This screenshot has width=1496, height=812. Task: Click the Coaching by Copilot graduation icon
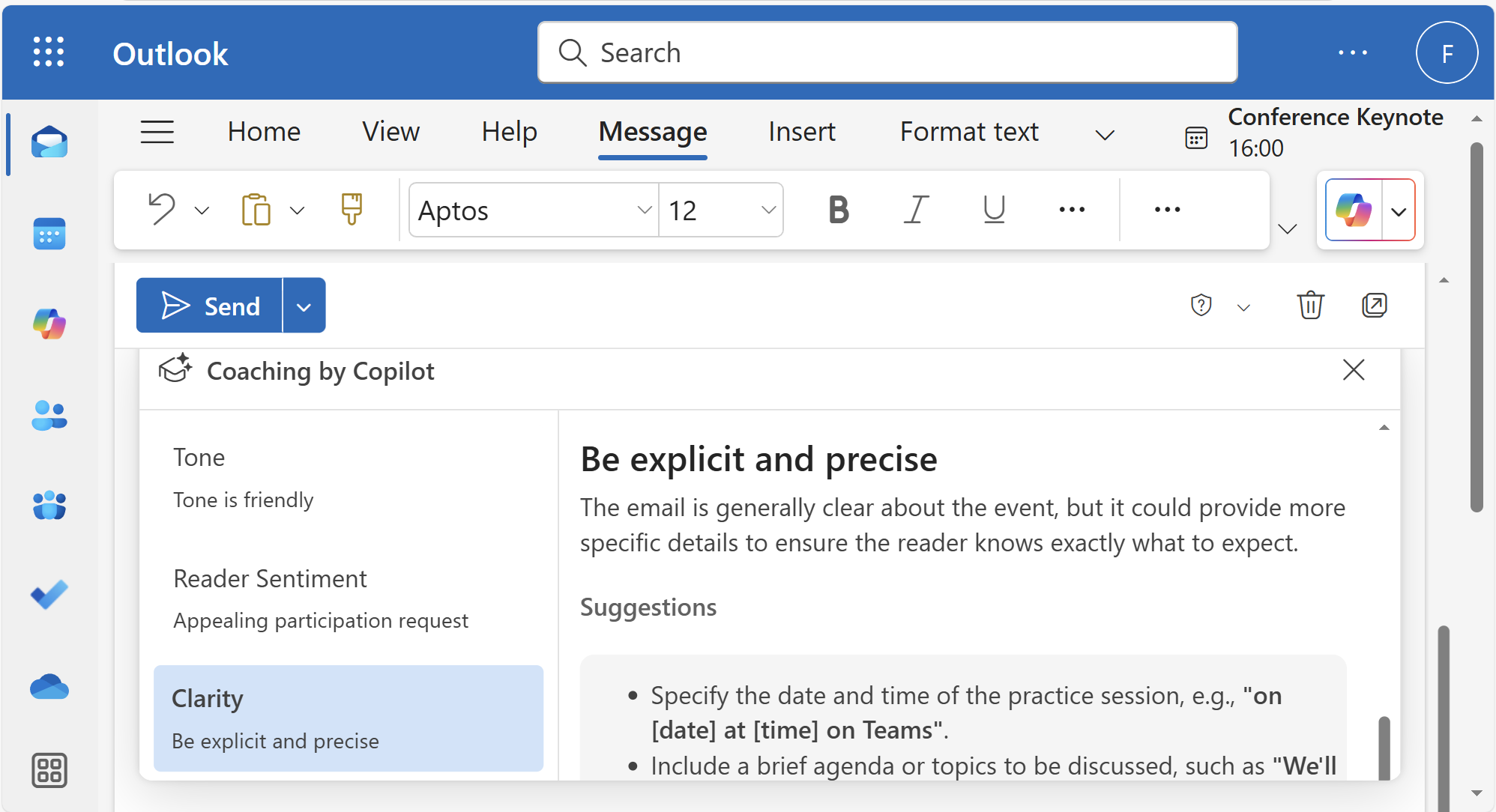click(x=175, y=369)
